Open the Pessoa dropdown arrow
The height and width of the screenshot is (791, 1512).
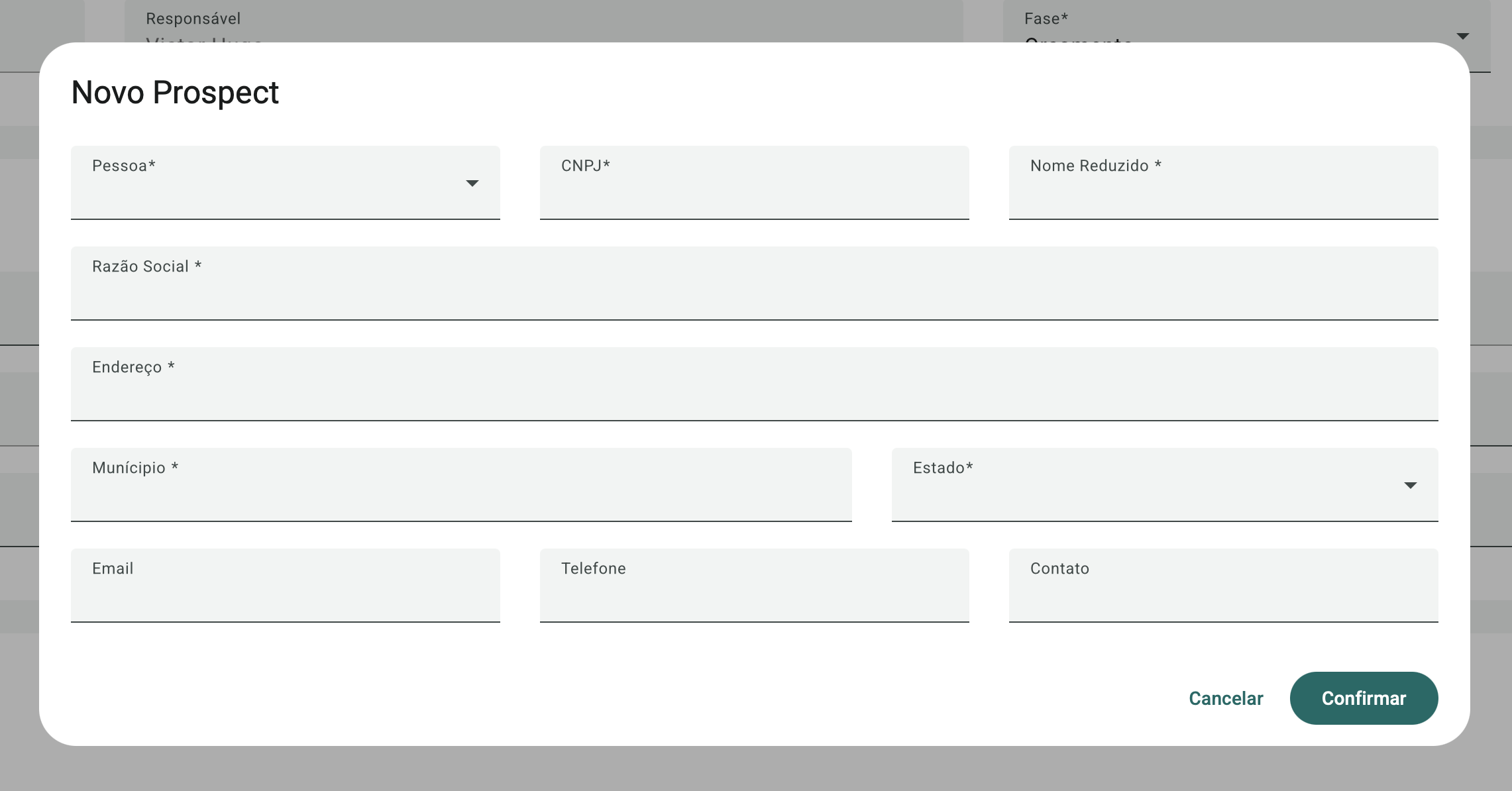472,184
